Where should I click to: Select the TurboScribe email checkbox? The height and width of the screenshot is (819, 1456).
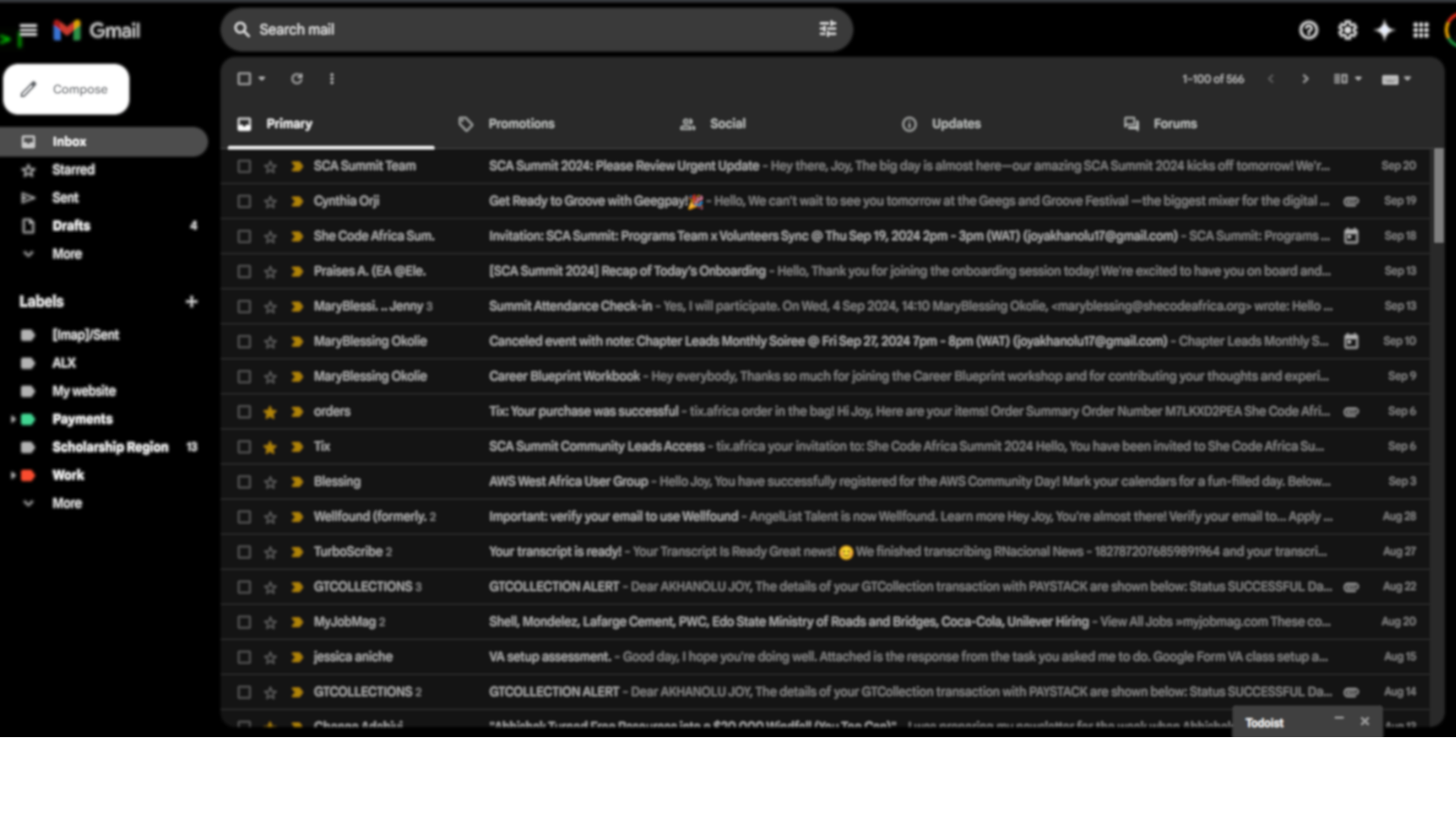[244, 551]
